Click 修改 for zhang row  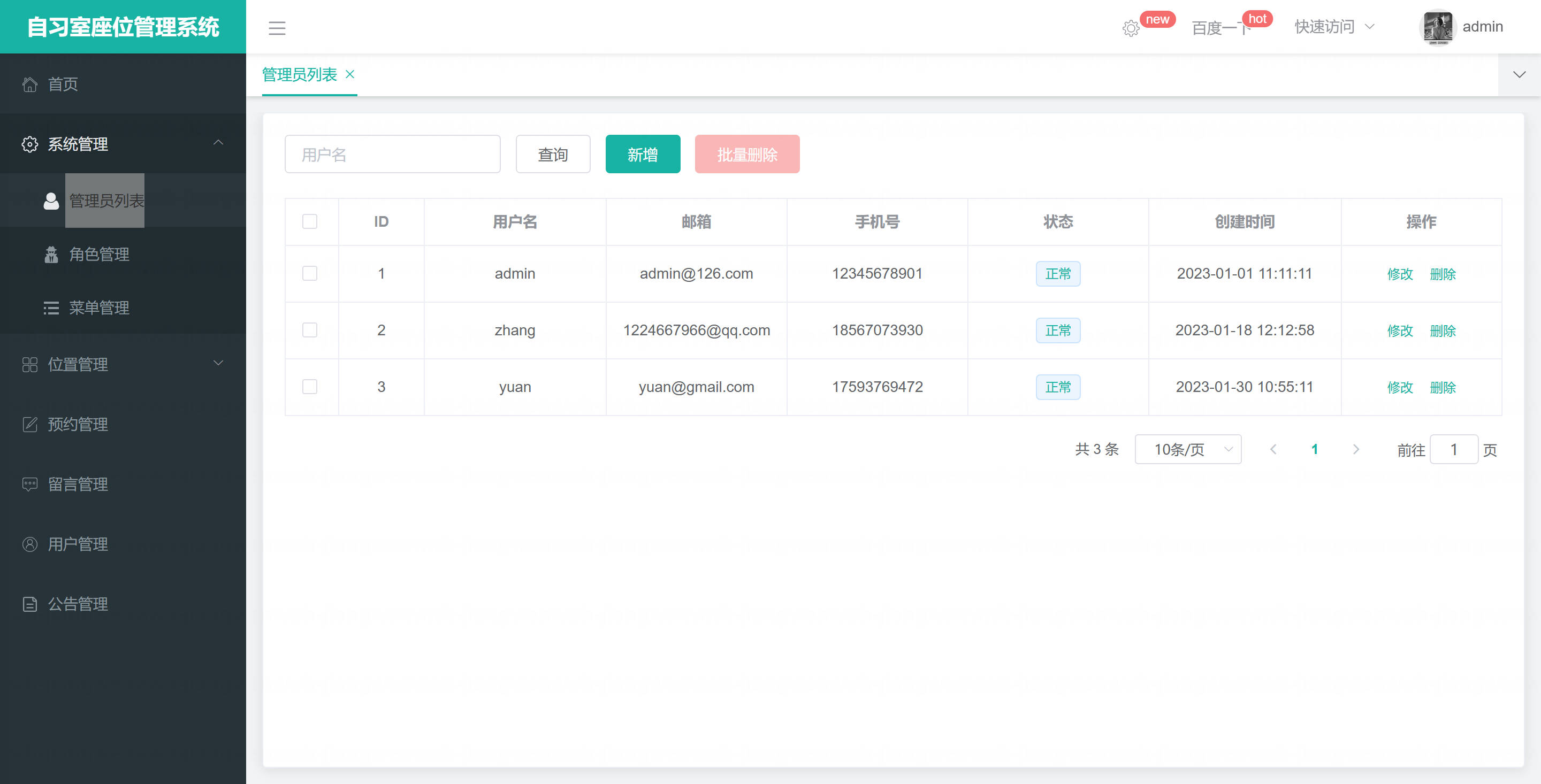[1400, 330]
